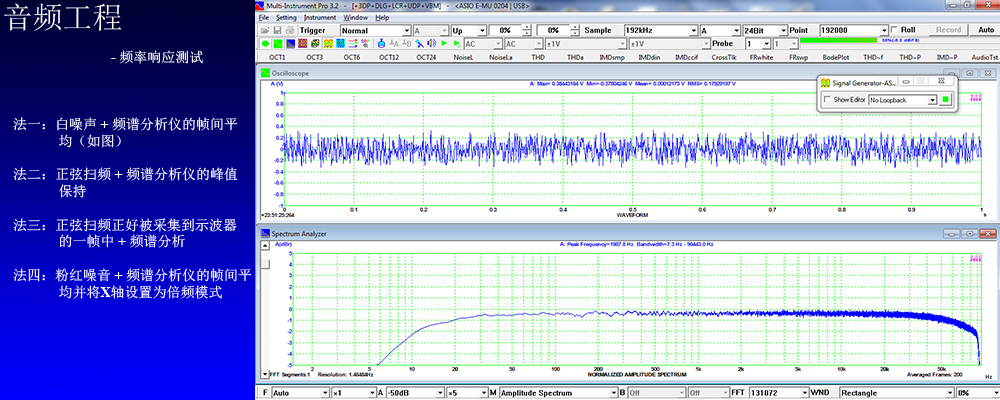Click the speaker output icon

coord(432,43)
